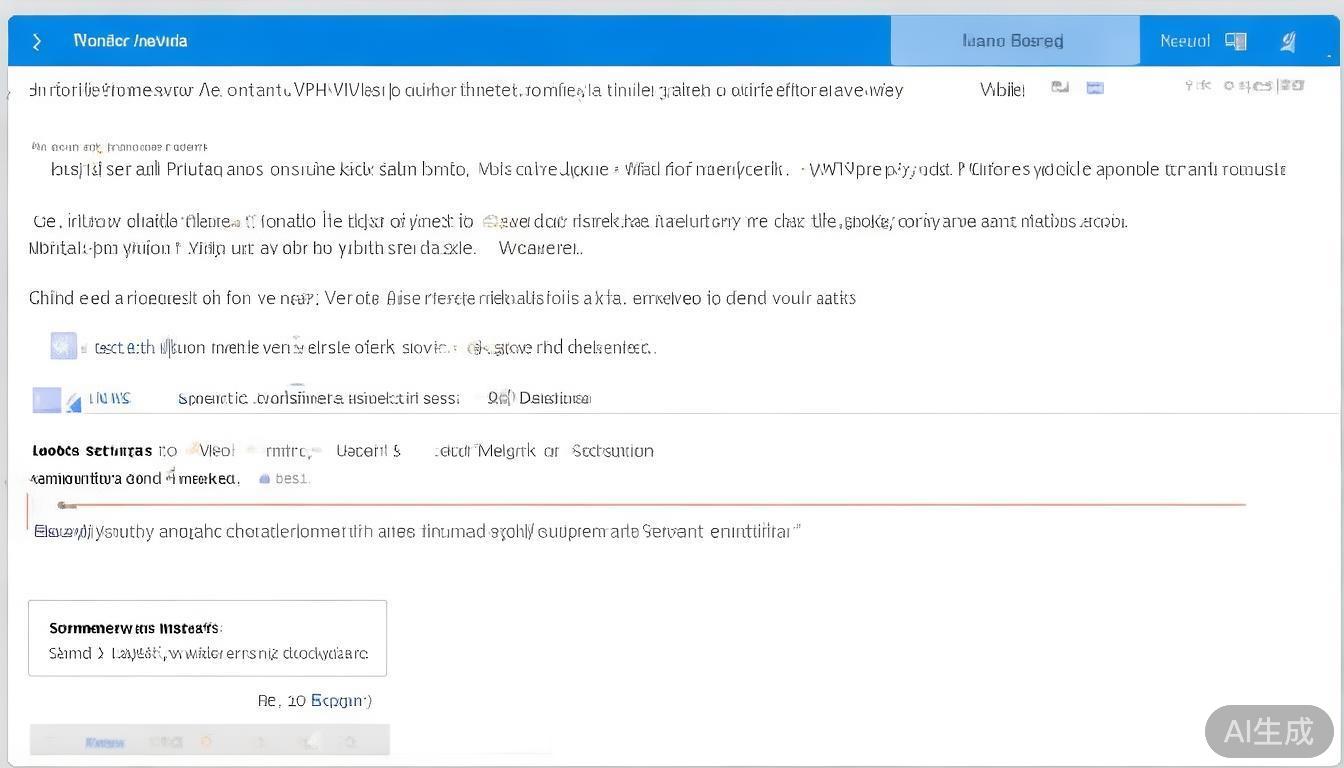This screenshot has width=1344, height=768.
Task: Open the highlighted "Iuano Bosred" header tab
Action: tap(1014, 41)
